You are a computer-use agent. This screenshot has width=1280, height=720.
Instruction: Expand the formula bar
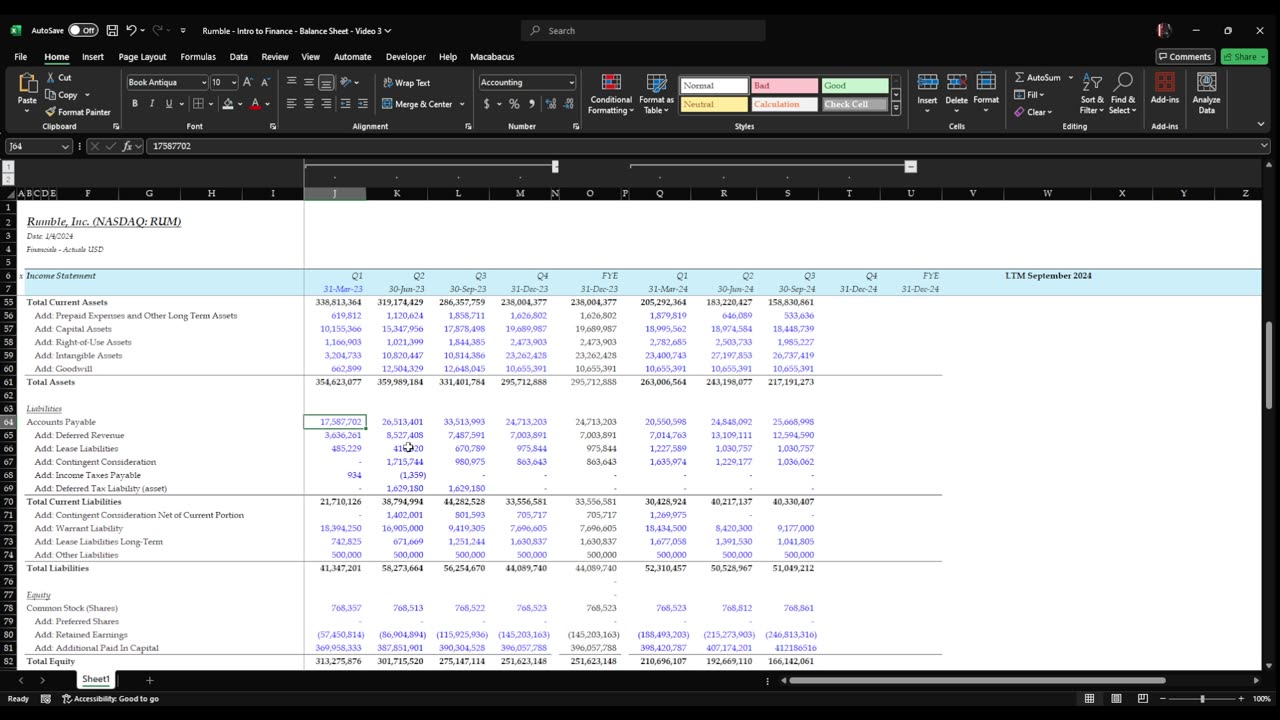[1265, 146]
